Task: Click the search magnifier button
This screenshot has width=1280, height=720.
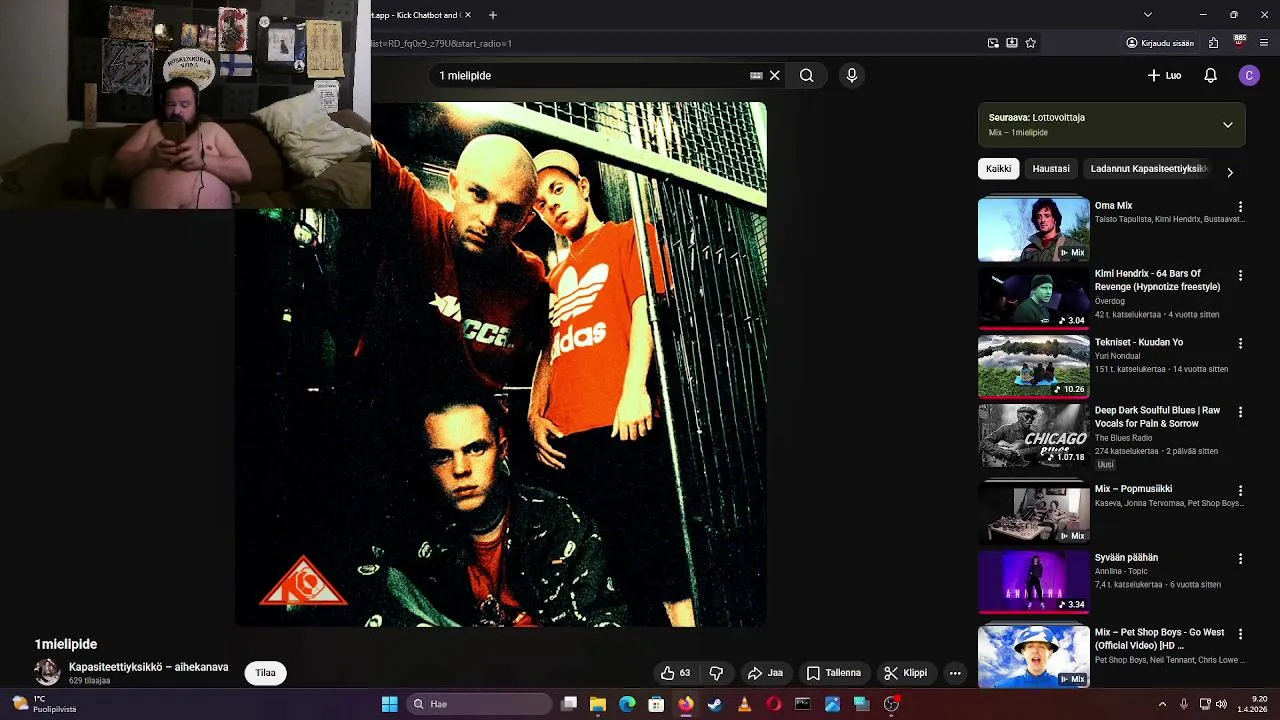Action: [x=806, y=75]
